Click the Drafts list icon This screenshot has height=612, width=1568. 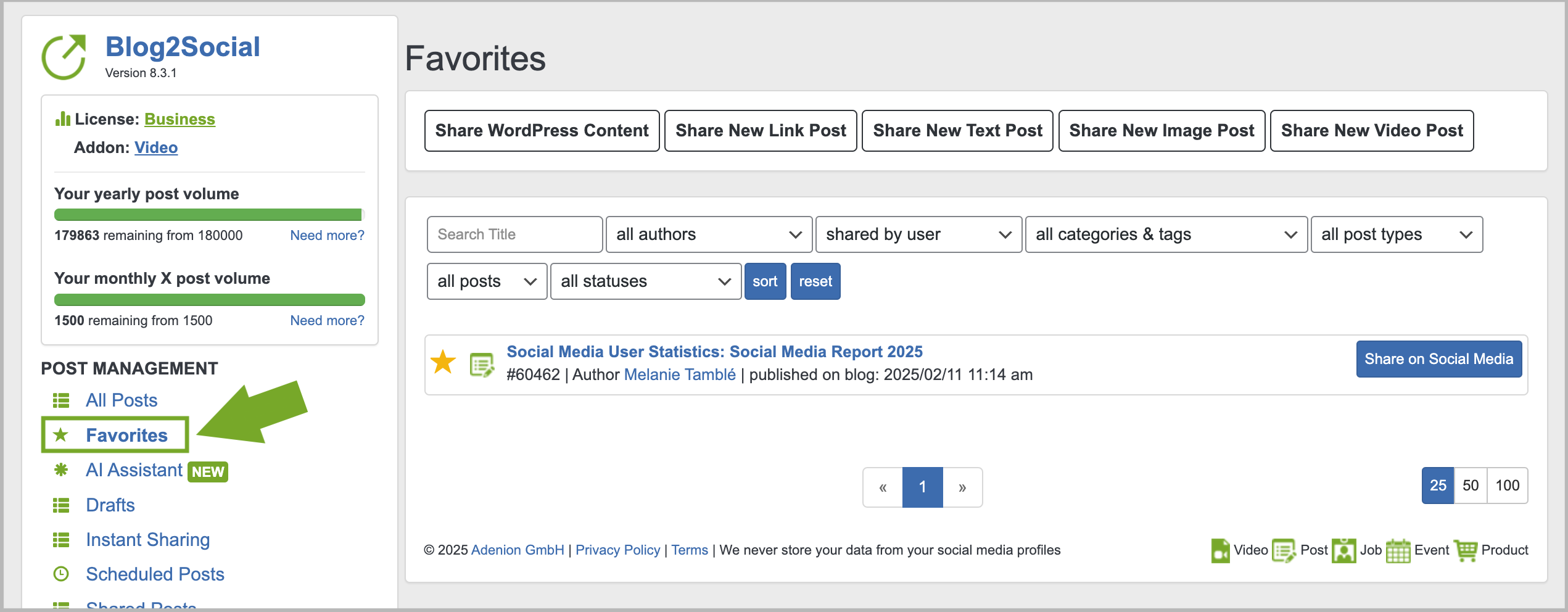tap(61, 505)
